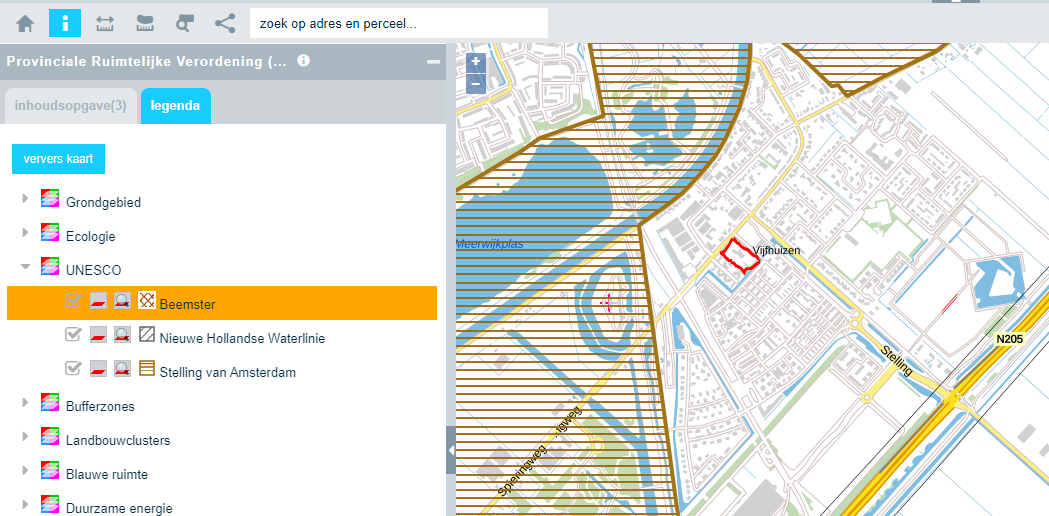This screenshot has width=1049, height=516.
Task: Activate the area measure ruler tool
Action: point(145,22)
